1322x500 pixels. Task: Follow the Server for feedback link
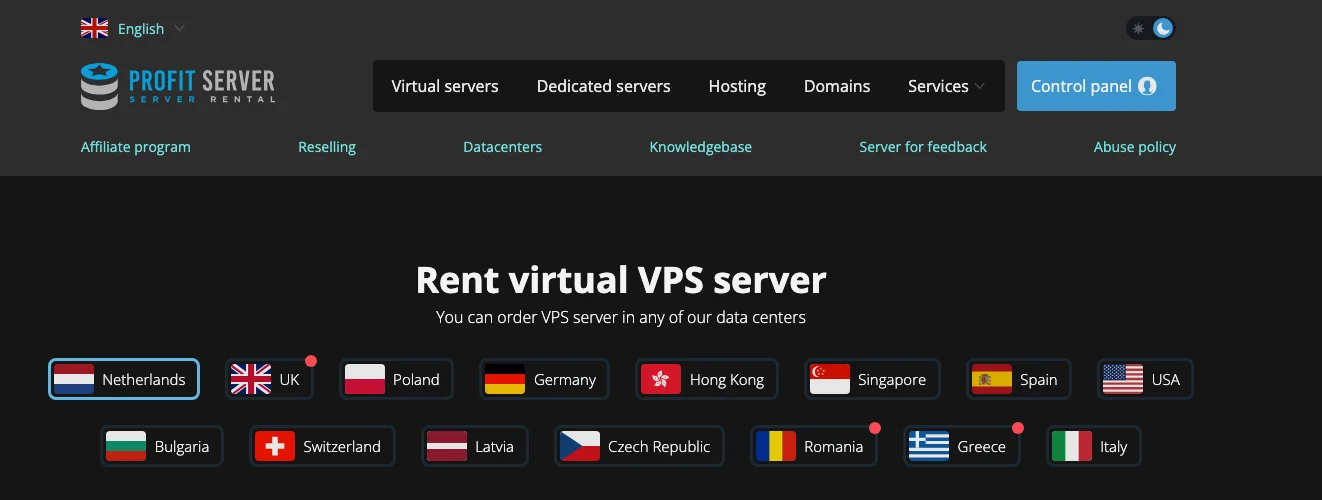click(923, 147)
